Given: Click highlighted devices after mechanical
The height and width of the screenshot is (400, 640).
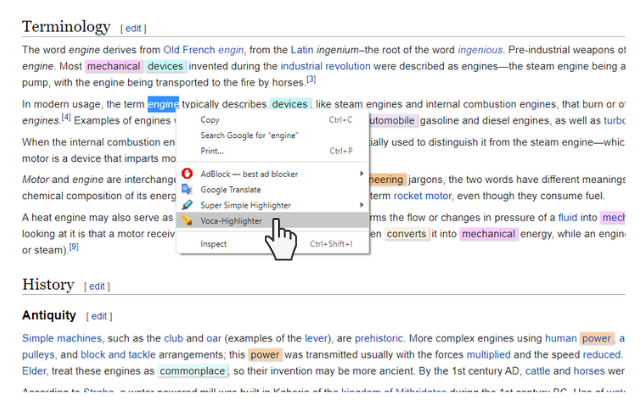Looking at the screenshot, I should (x=165, y=66).
